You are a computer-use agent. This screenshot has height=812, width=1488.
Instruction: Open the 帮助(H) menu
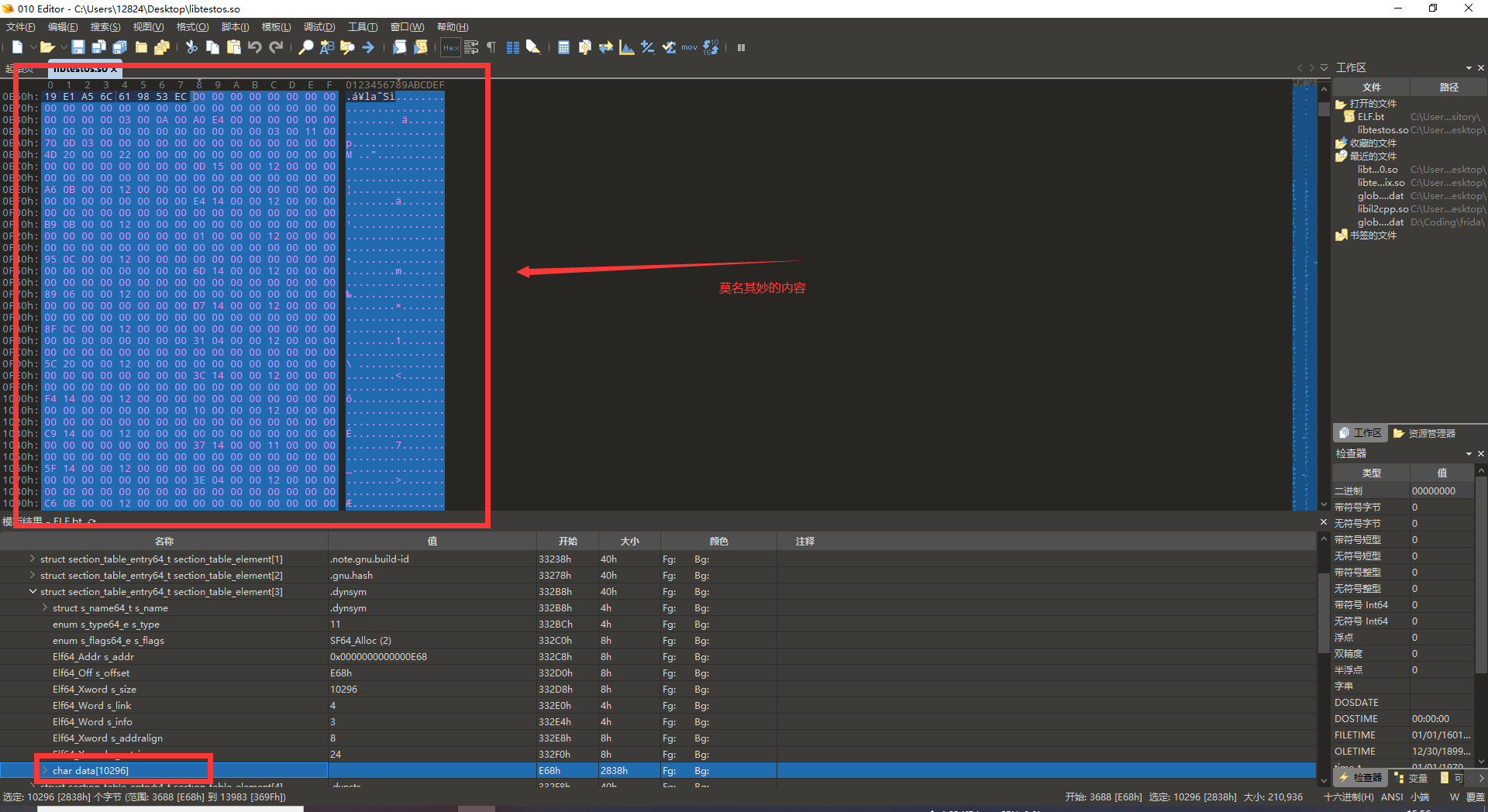pos(453,27)
